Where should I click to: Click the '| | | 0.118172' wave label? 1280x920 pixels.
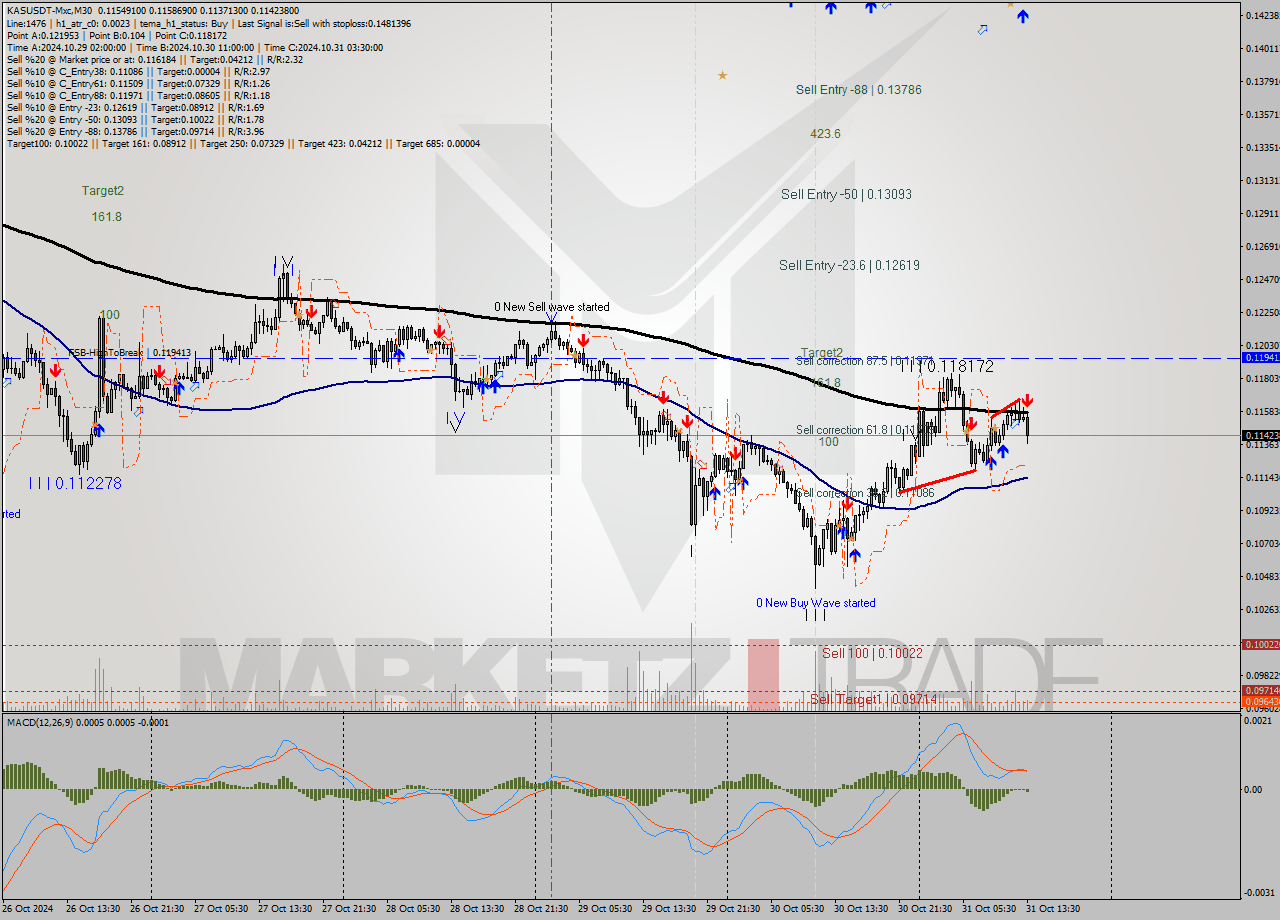tap(947, 367)
